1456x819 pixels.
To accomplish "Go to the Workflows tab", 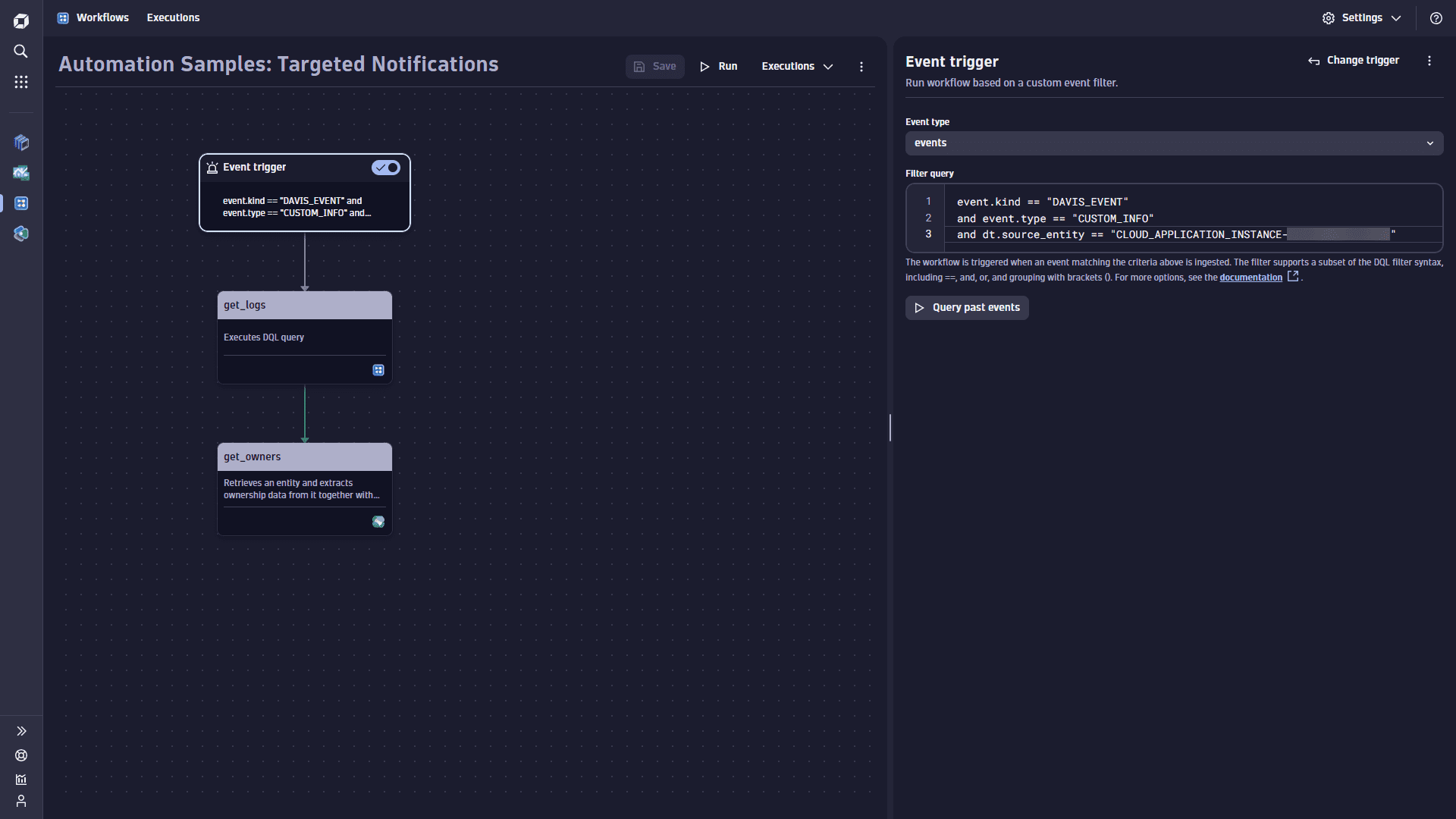I will click(102, 18).
